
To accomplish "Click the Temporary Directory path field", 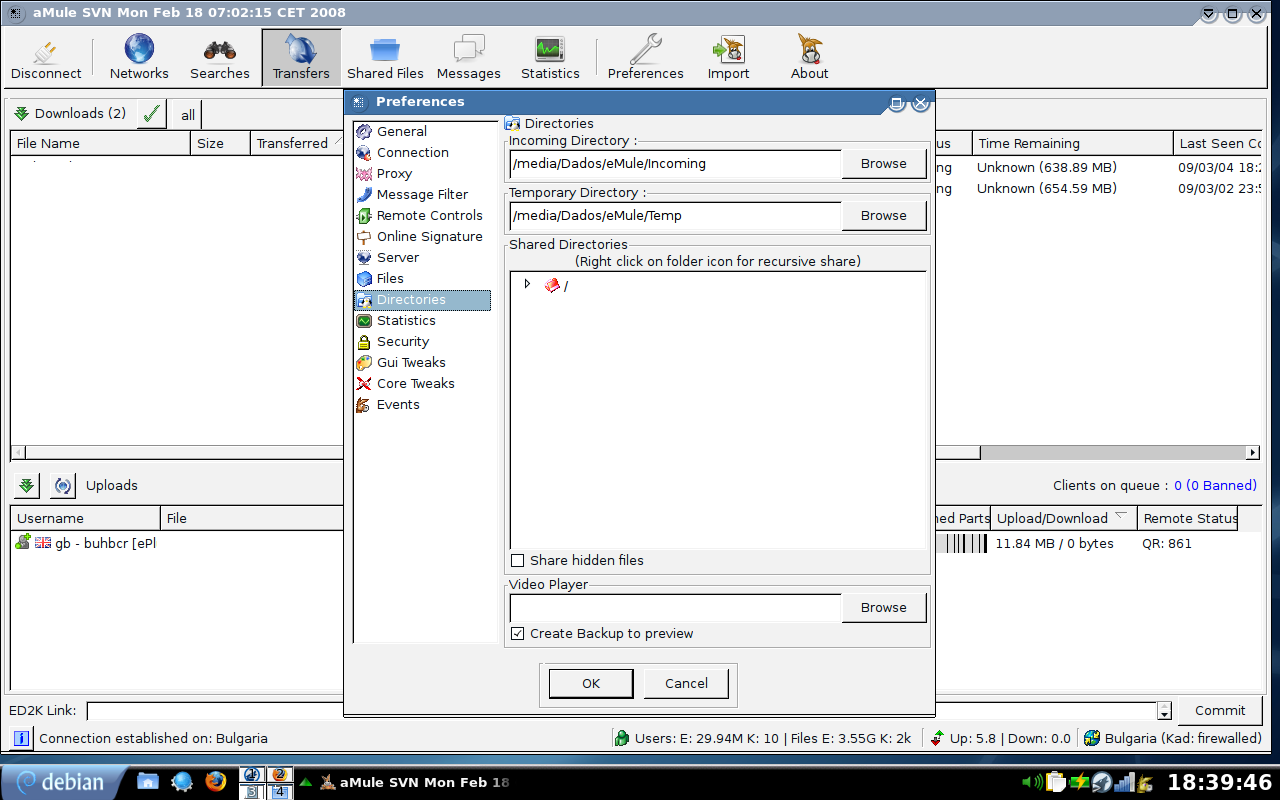I will 676,215.
